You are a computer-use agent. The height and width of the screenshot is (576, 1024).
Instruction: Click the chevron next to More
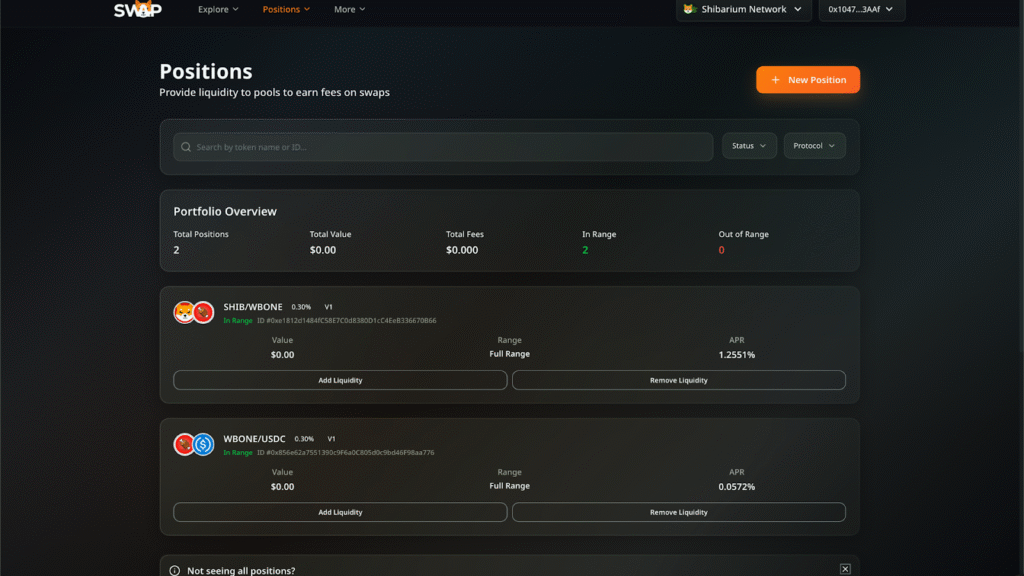pos(362,9)
